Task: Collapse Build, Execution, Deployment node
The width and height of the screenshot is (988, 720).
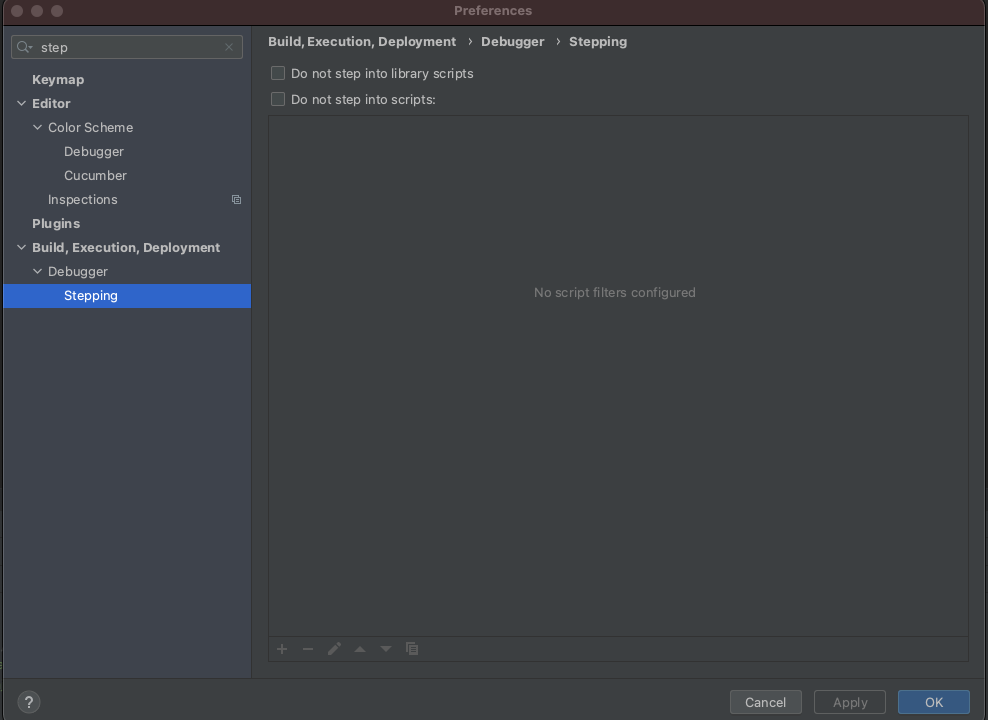Action: (x=21, y=248)
